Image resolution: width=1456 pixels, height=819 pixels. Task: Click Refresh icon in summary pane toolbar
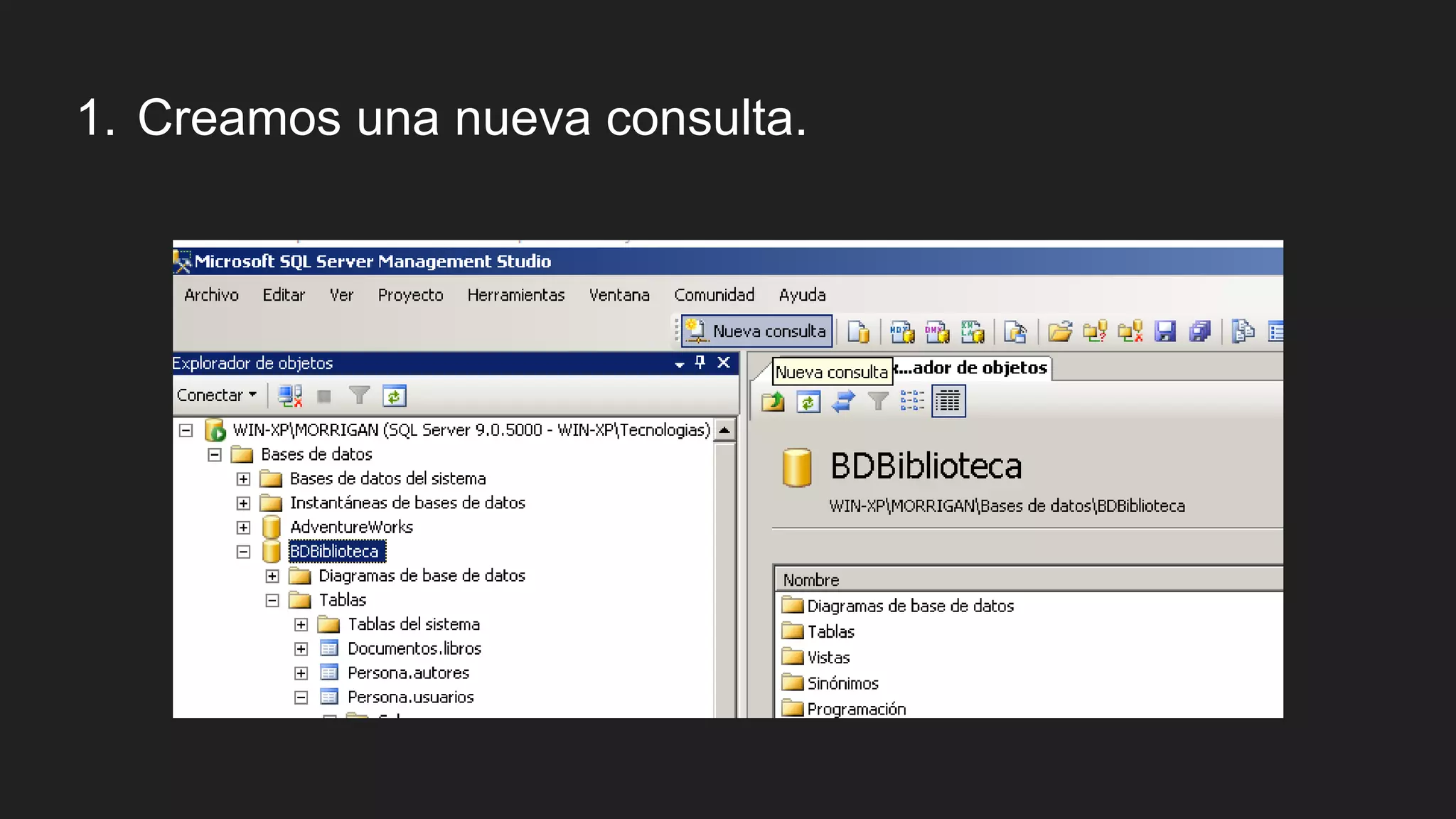click(808, 402)
